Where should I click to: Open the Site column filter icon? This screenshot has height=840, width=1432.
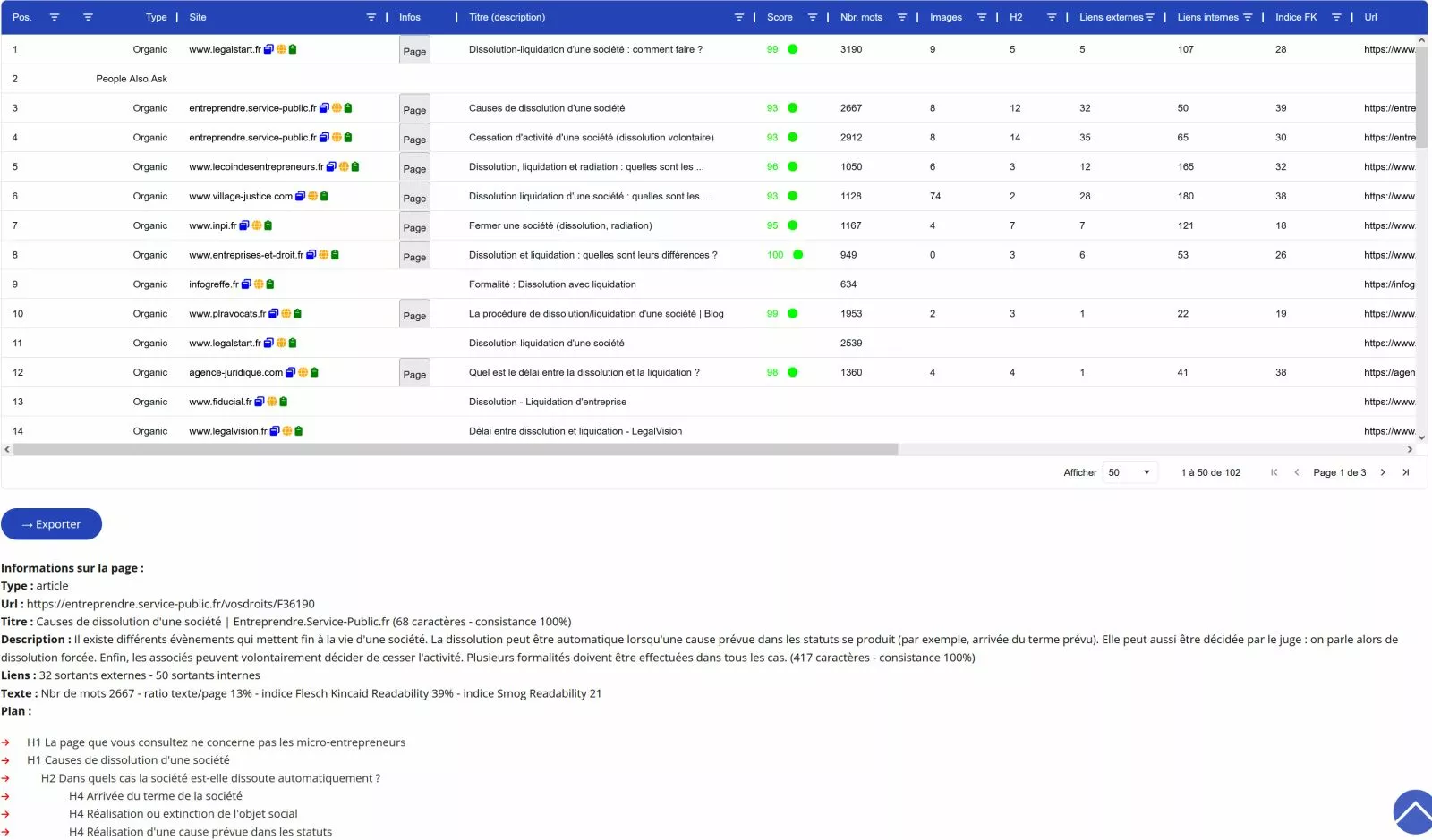(371, 17)
